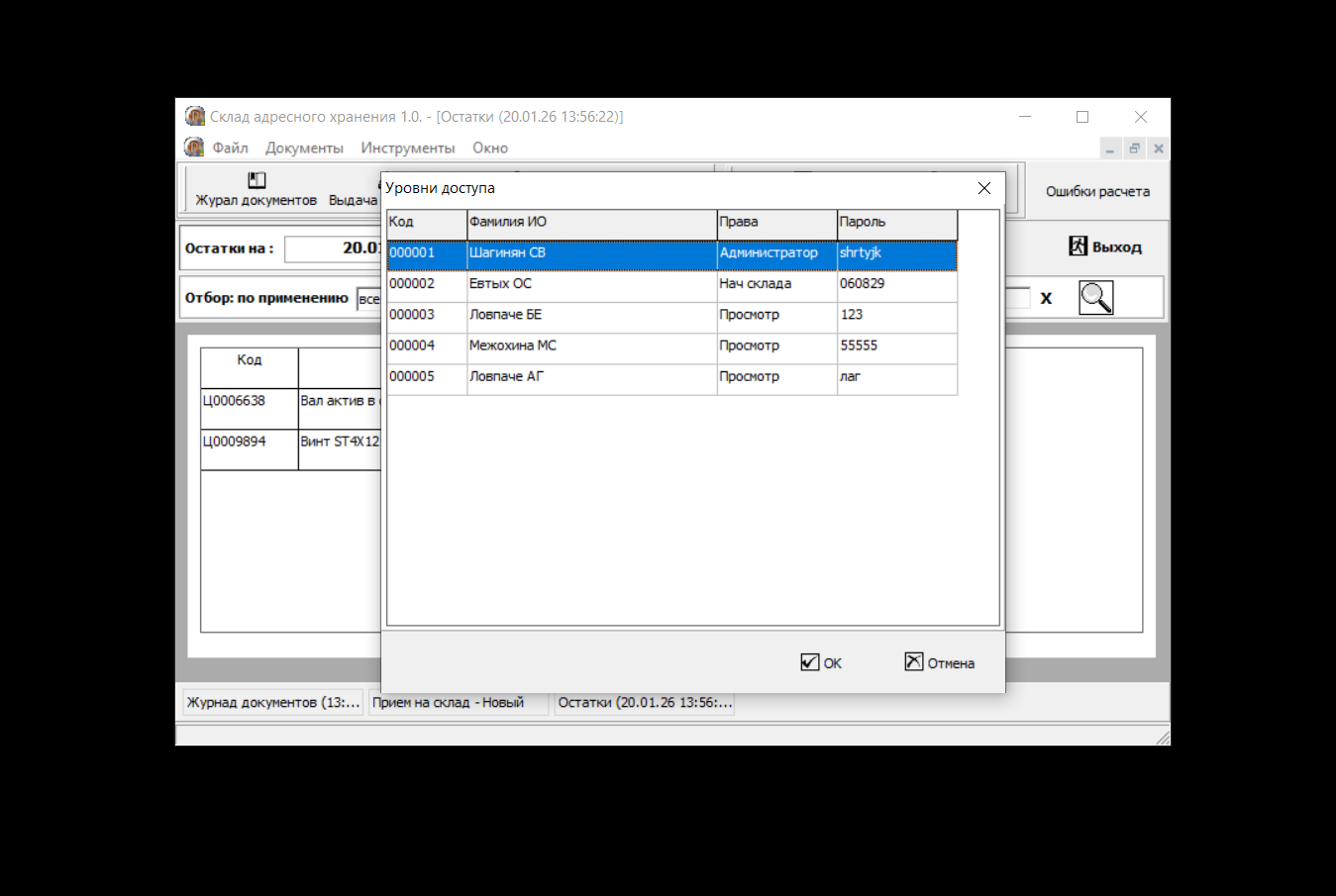Switch to Остатки window tab
Screen dimensions: 1336x896
(x=645, y=703)
